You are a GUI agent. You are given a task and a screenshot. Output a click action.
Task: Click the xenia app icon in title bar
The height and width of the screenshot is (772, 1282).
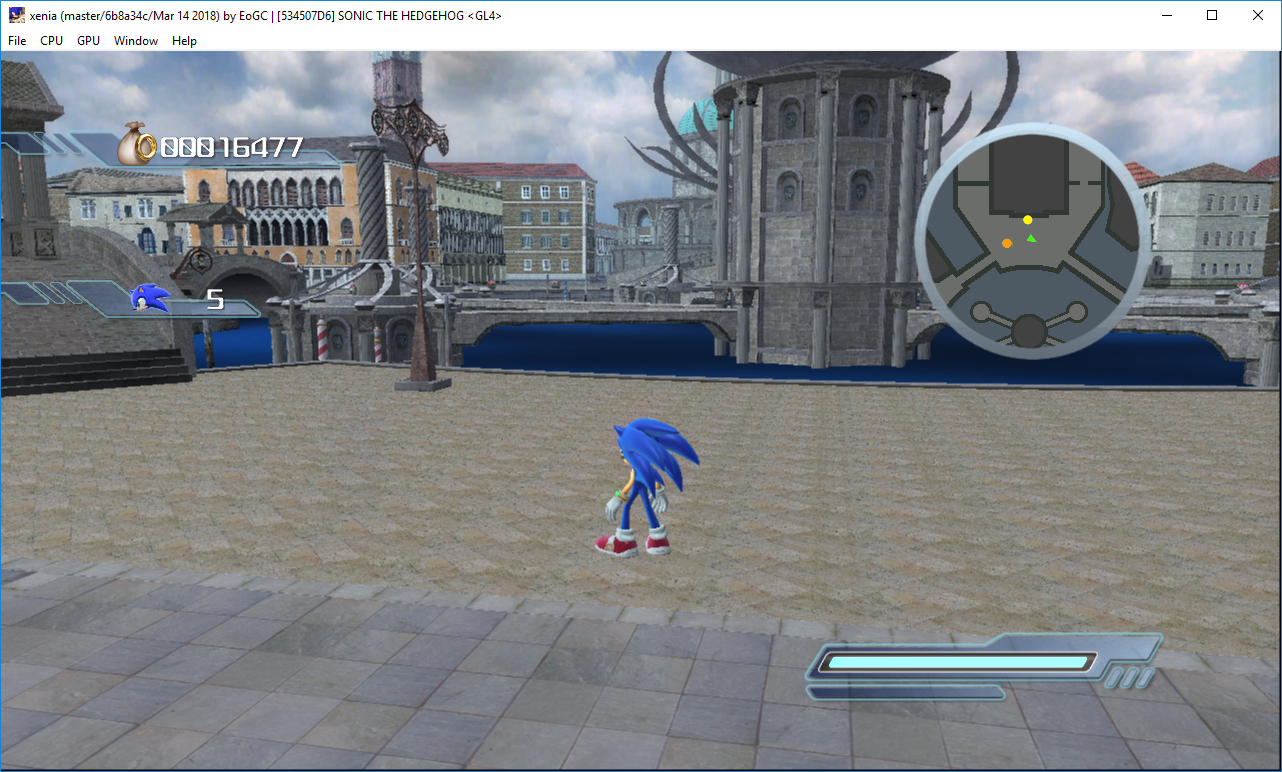coord(17,15)
